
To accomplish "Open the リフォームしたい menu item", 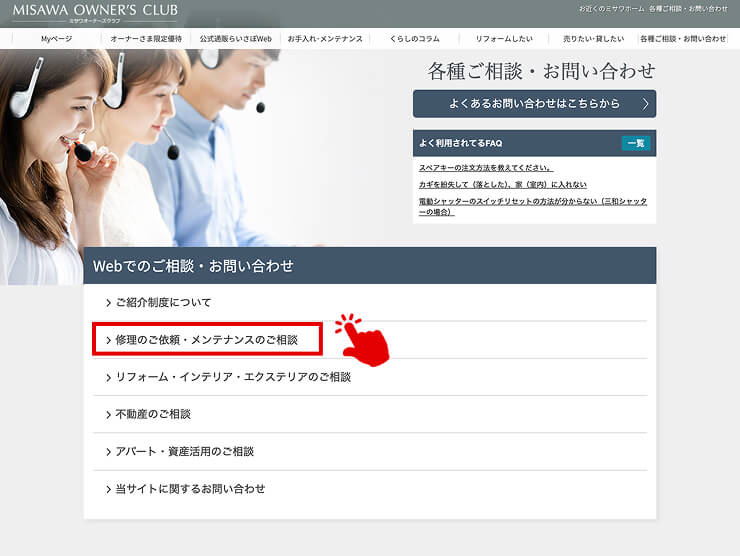I will (x=502, y=38).
